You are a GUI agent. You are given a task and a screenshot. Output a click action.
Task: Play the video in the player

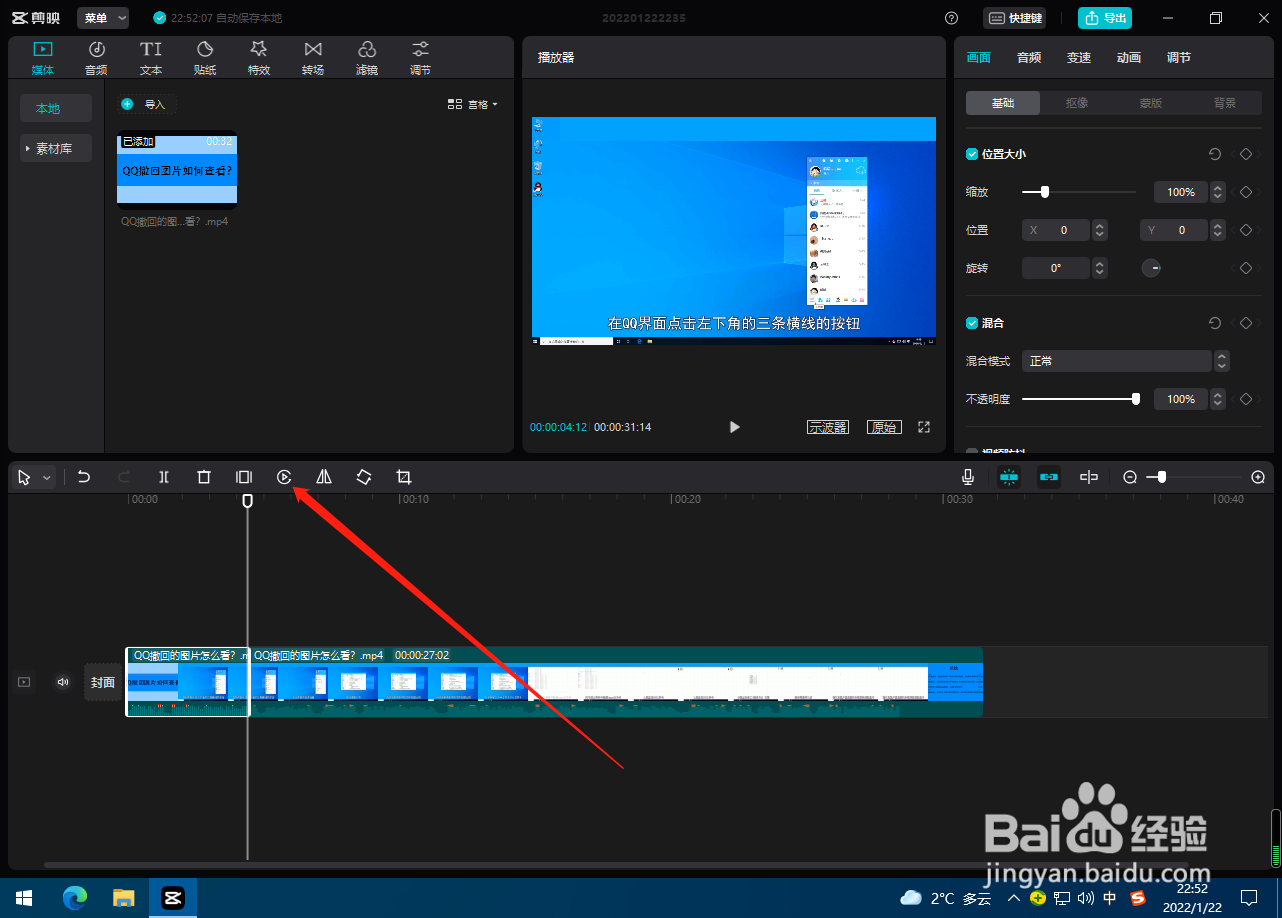click(735, 427)
